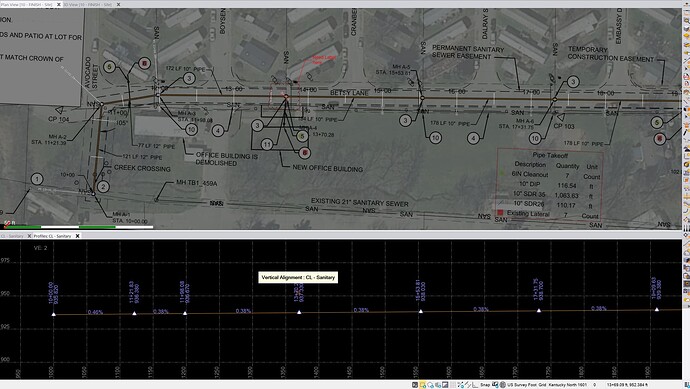This screenshot has width=690, height=389.
Task: Select the profile VPI marker at 15+53.81
Action: coord(421,311)
